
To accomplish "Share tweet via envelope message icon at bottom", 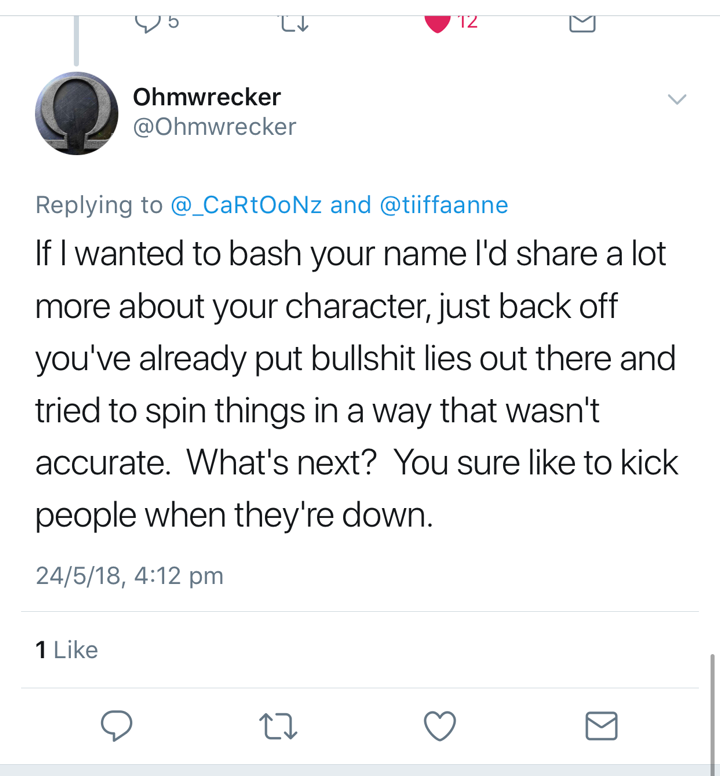I will pos(601,726).
